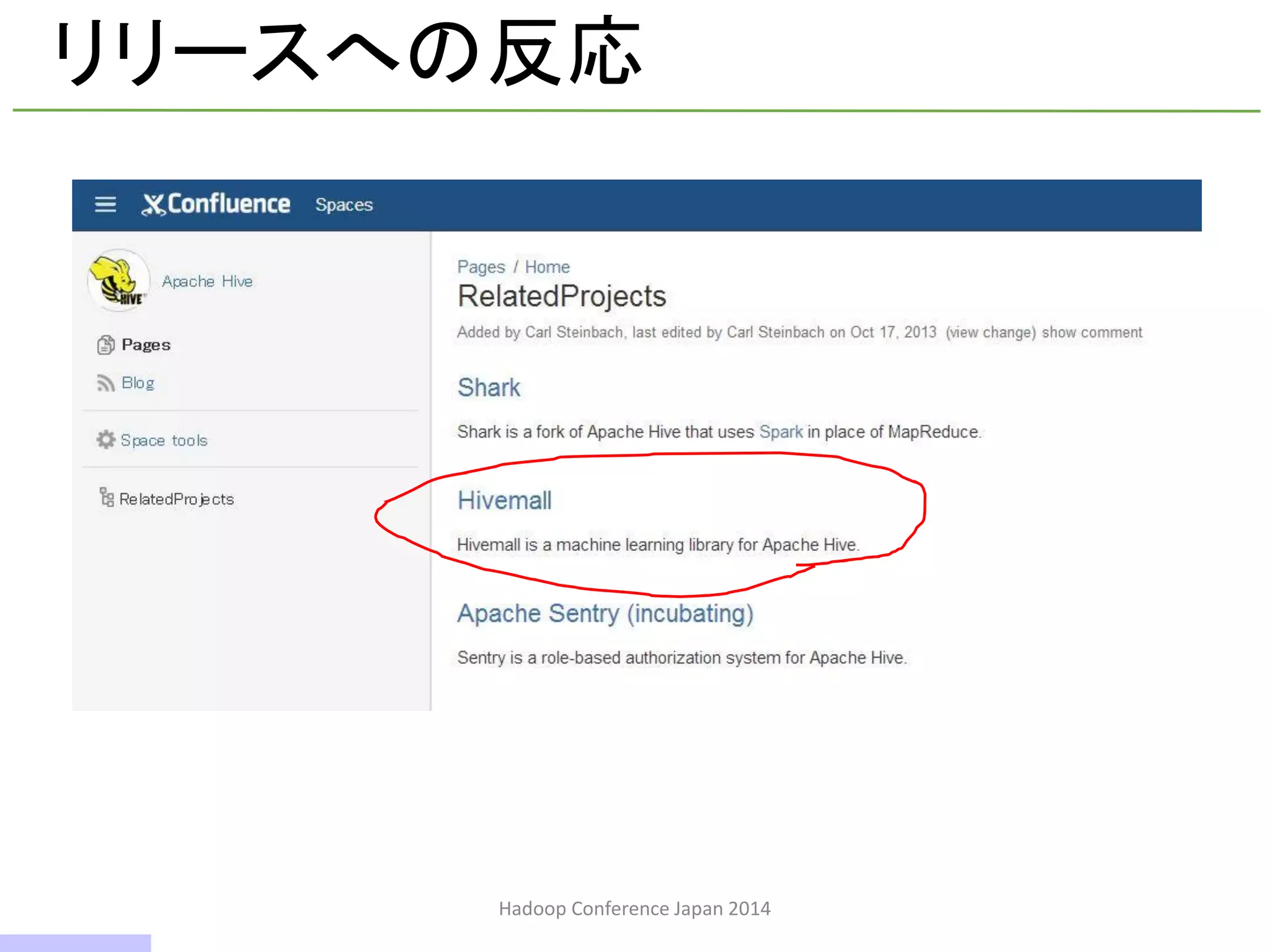Click the 'Added by Carl Steinbach' byline text
This screenshot has width=1270, height=952.
click(540, 333)
